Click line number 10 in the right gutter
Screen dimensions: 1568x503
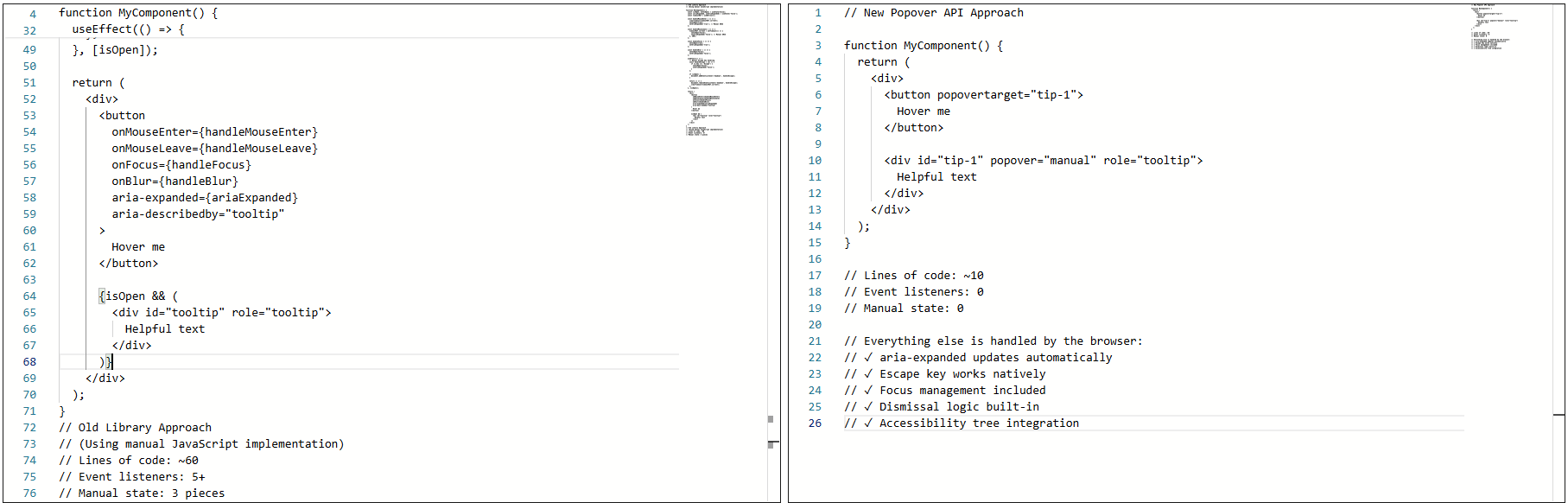(x=815, y=161)
